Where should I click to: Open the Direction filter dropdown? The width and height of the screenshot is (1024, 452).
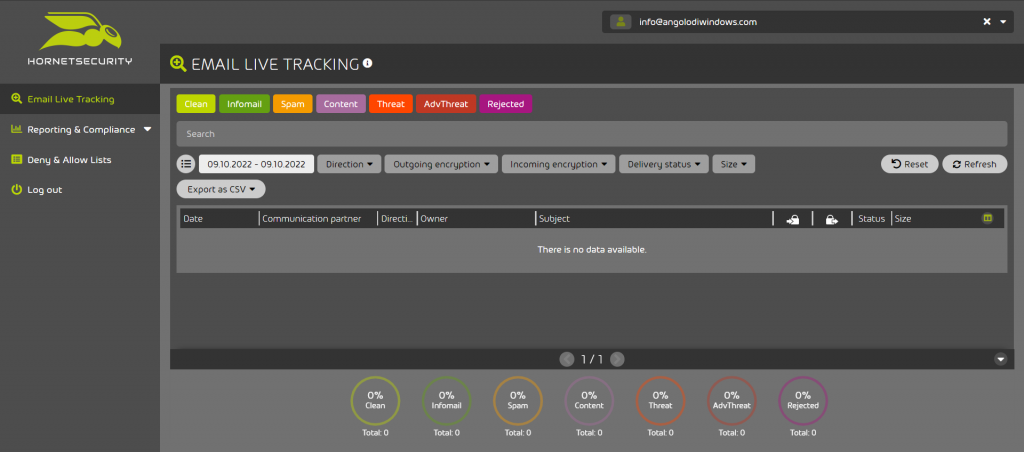click(x=349, y=164)
